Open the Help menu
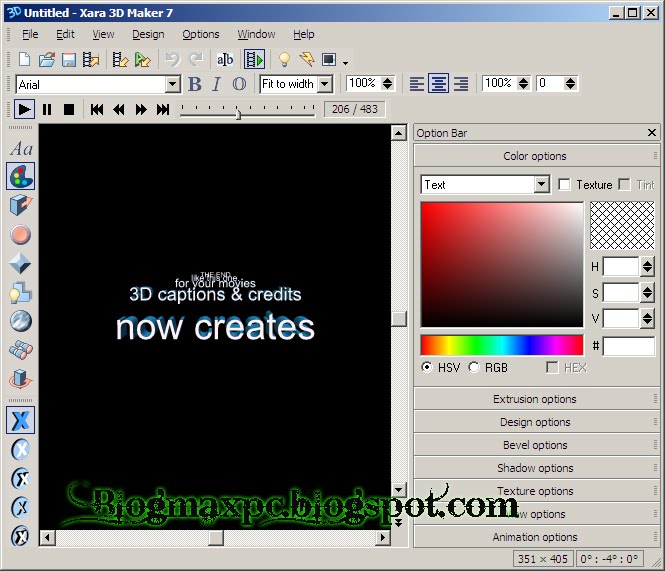 (x=304, y=34)
